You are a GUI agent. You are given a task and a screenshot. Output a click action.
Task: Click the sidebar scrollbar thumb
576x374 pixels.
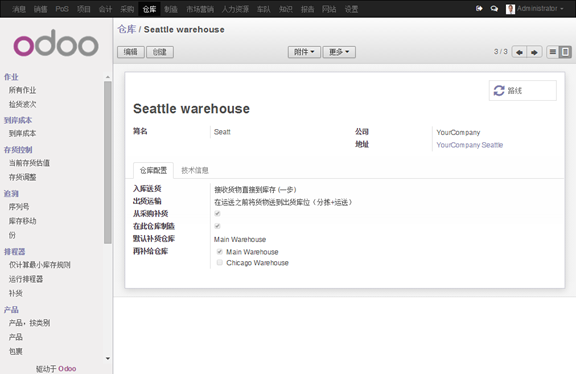108,162
